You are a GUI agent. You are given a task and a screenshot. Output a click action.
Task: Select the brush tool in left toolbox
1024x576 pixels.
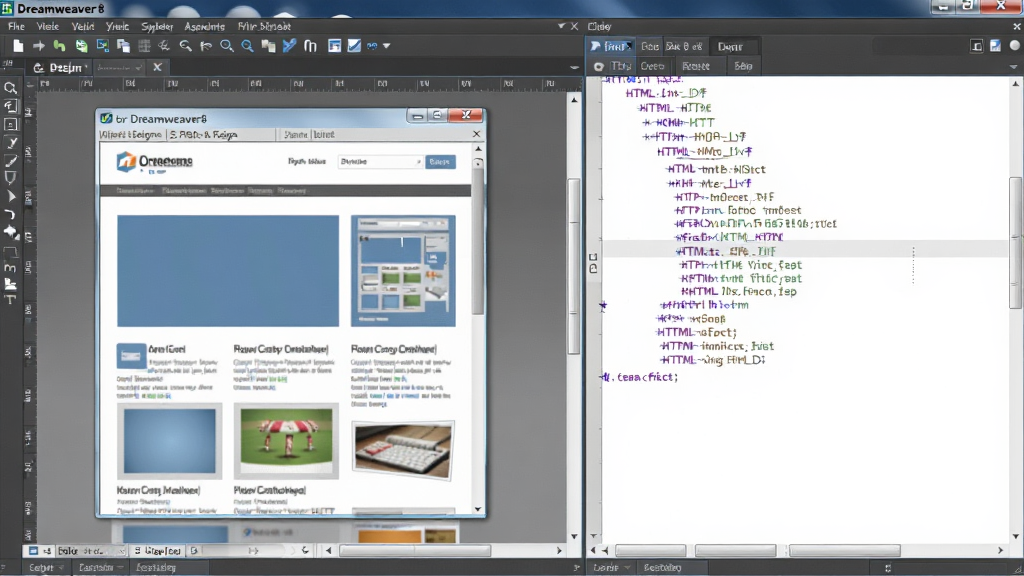click(x=10, y=161)
